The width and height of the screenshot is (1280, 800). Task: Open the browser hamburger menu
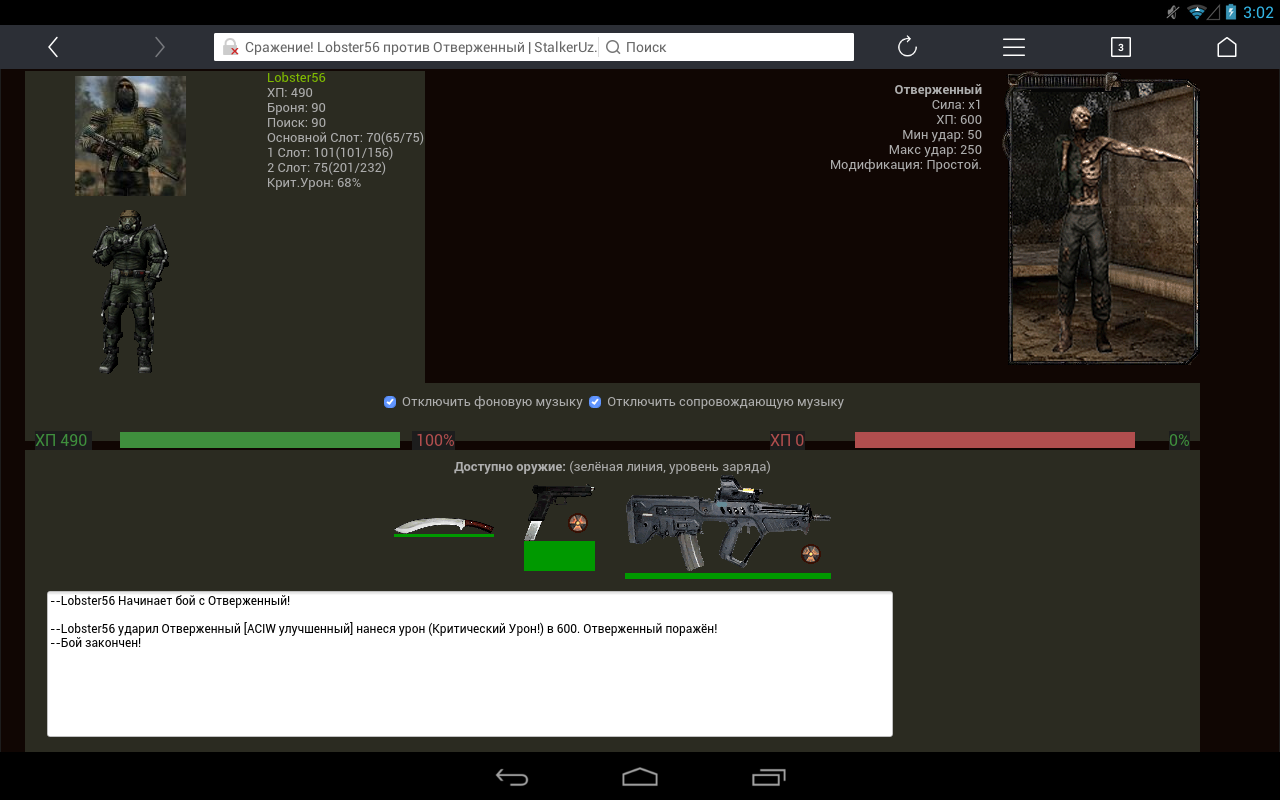tap(1014, 47)
